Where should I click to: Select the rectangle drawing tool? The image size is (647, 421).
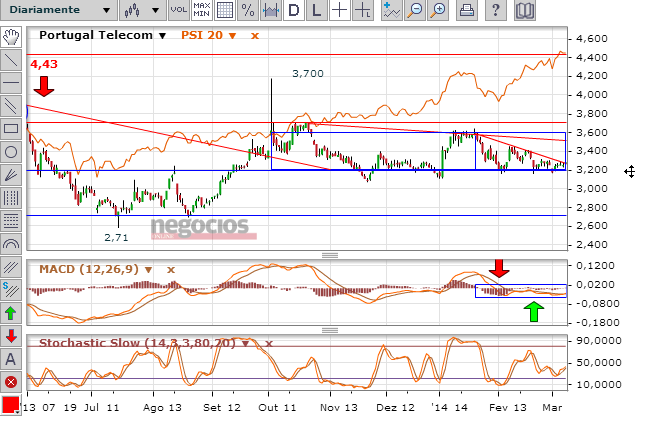(11, 129)
